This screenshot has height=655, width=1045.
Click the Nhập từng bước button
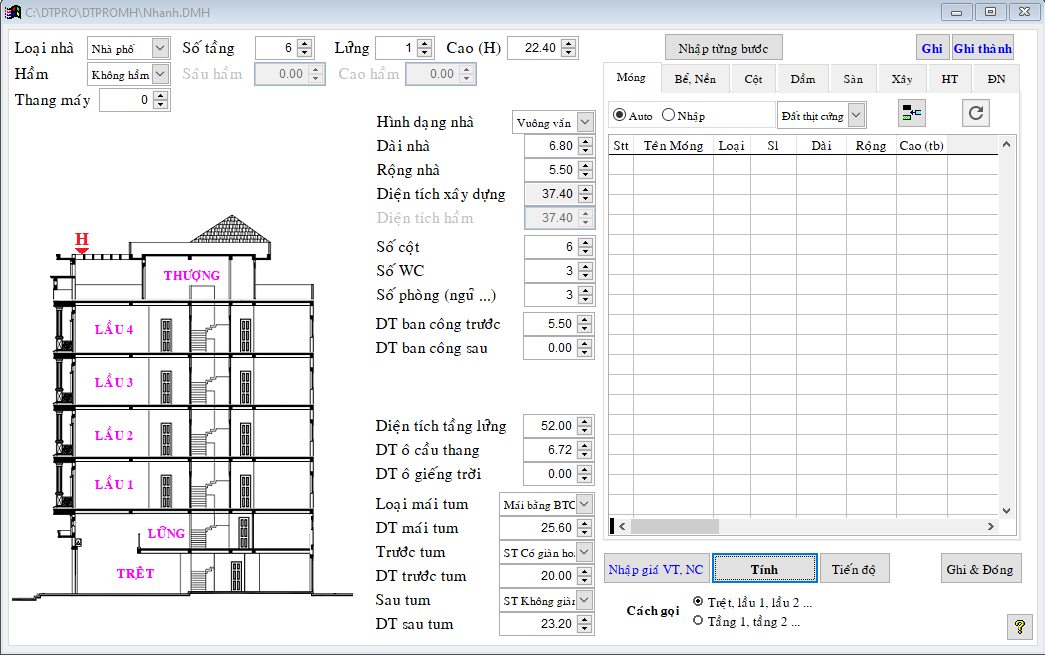(724, 48)
